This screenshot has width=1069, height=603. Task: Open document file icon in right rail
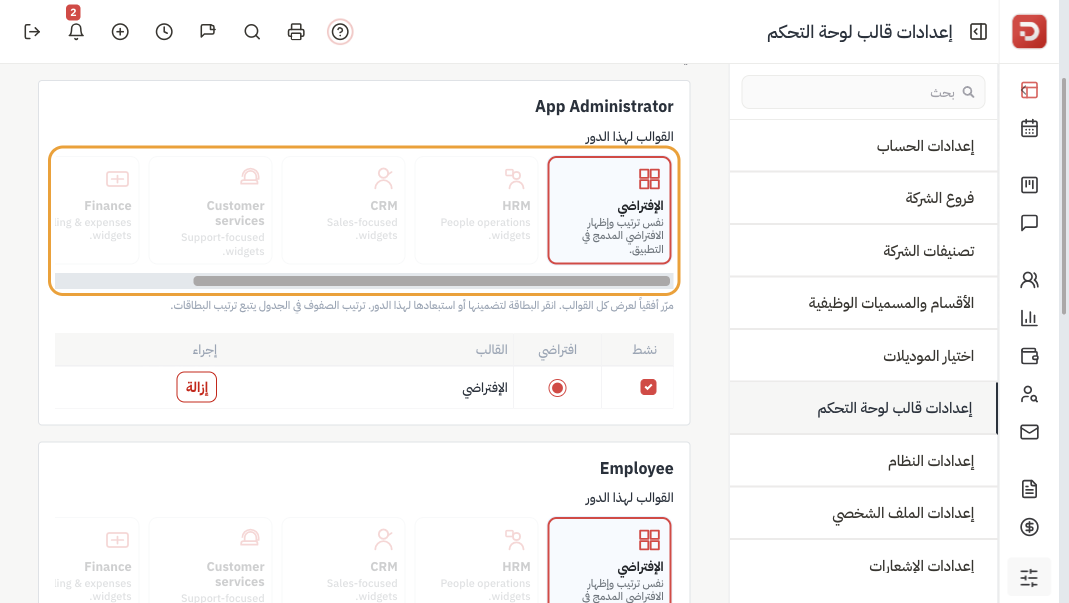[x=1029, y=488]
